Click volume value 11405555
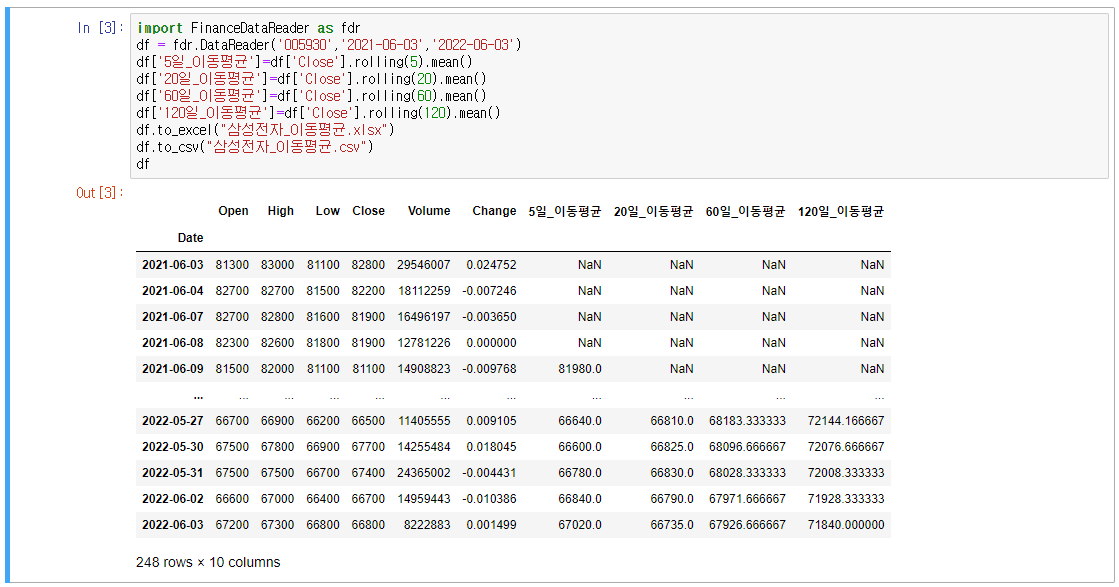 (x=424, y=421)
